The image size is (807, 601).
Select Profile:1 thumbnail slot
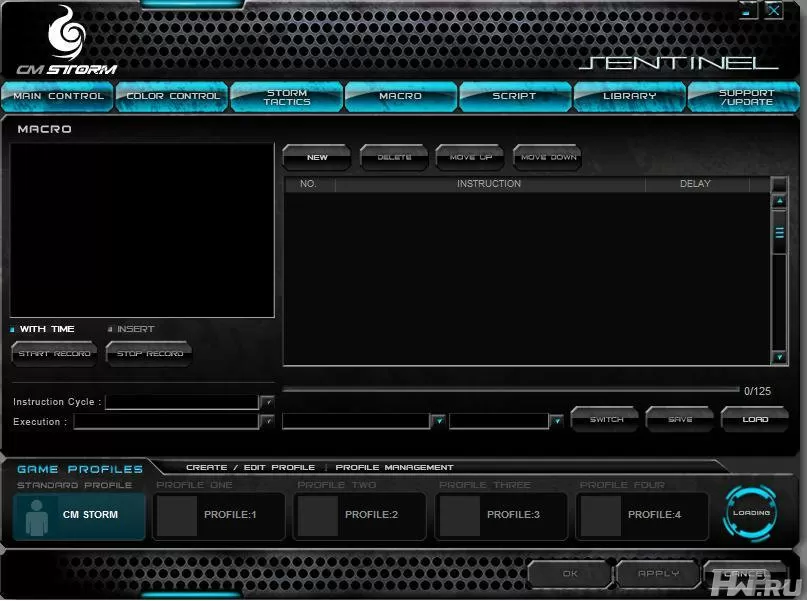(x=177, y=515)
